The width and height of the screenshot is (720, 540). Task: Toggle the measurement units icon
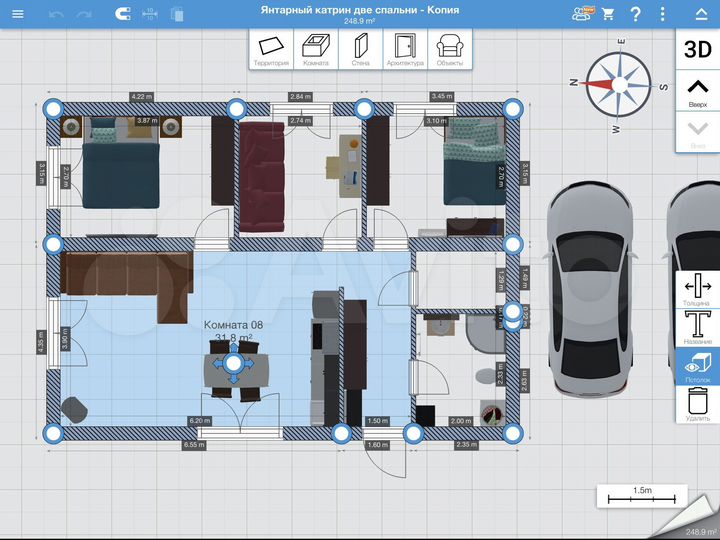[150, 15]
